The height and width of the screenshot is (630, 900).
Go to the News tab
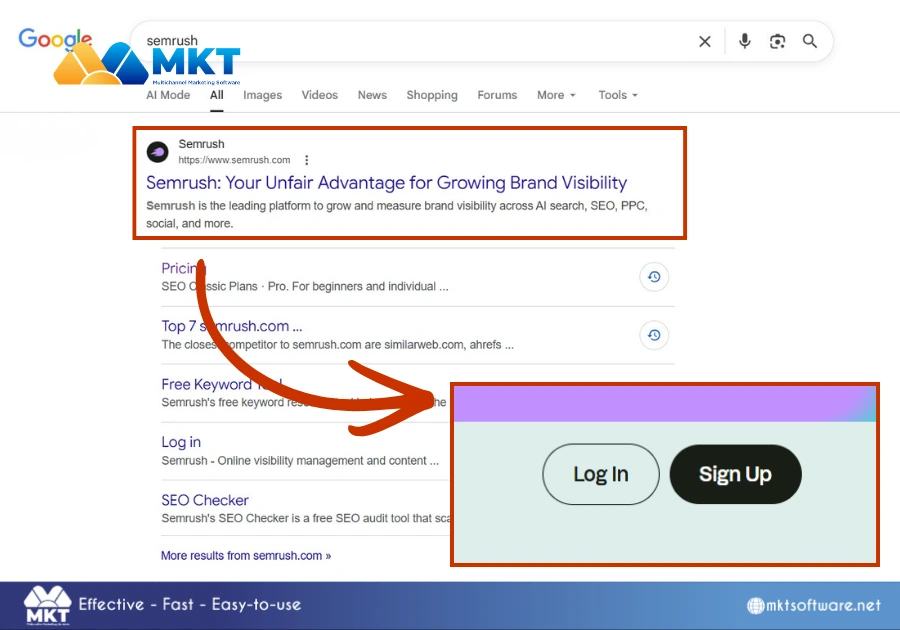click(372, 95)
